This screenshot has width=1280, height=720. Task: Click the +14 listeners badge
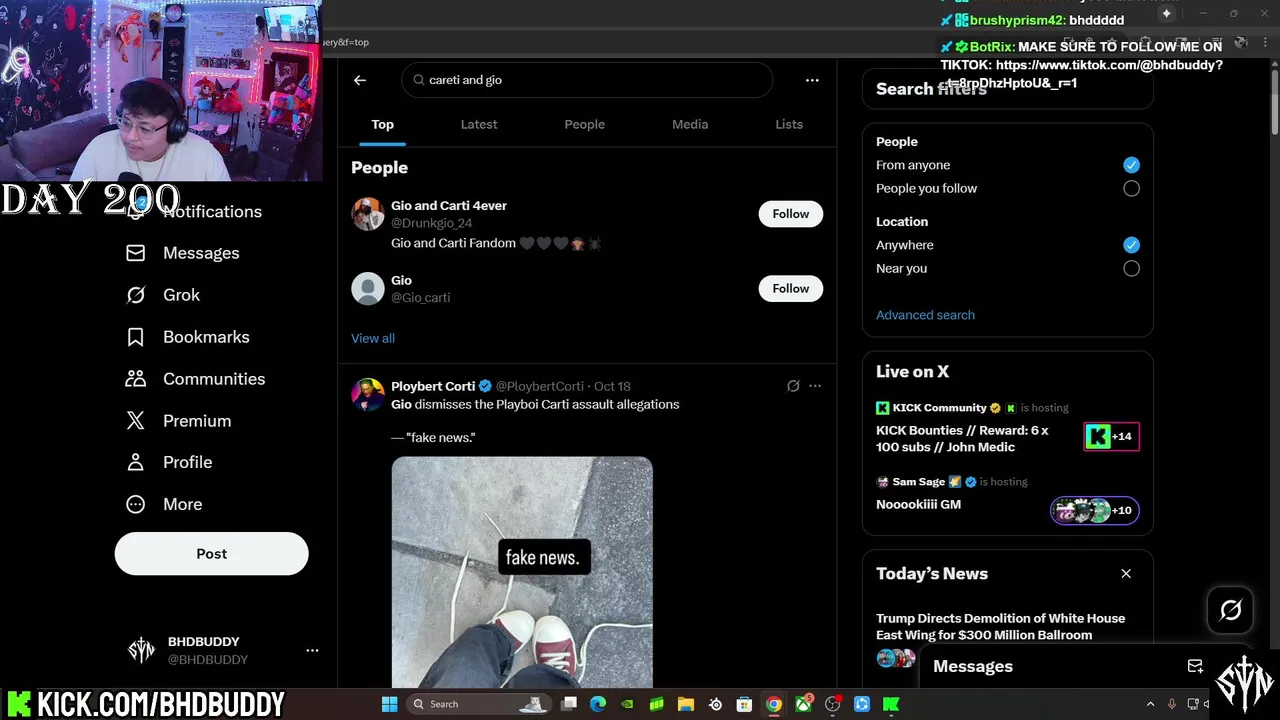(1112, 437)
